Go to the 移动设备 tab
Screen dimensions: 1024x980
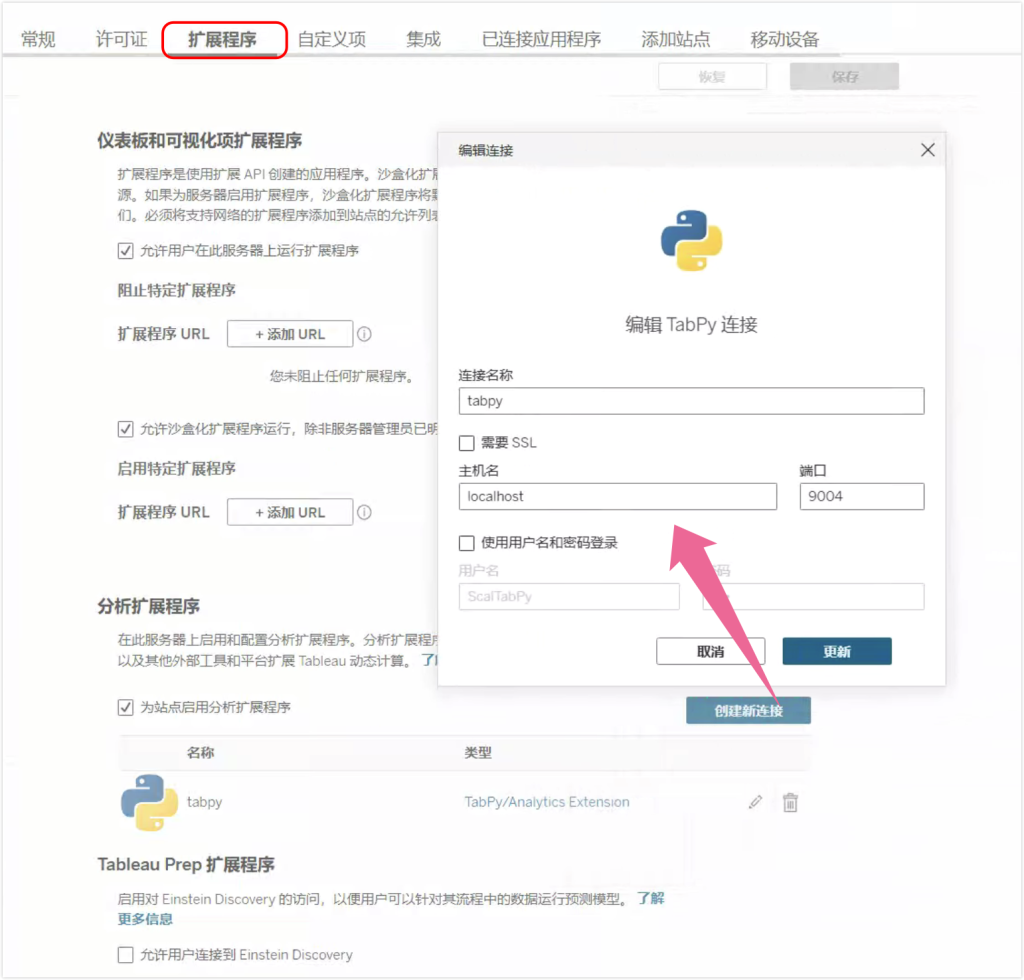tap(784, 40)
